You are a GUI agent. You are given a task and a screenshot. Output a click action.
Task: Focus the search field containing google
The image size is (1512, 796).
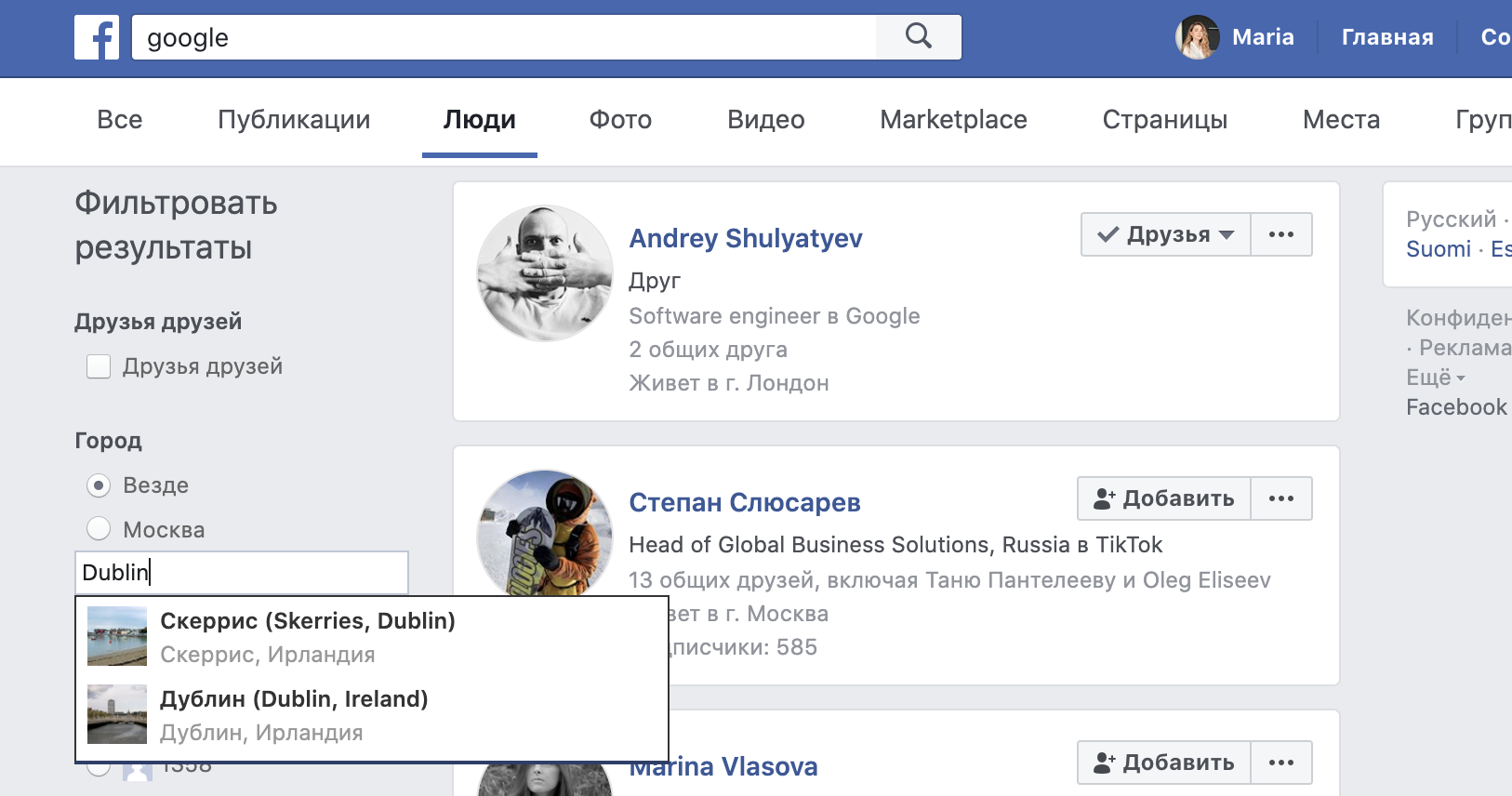504,37
